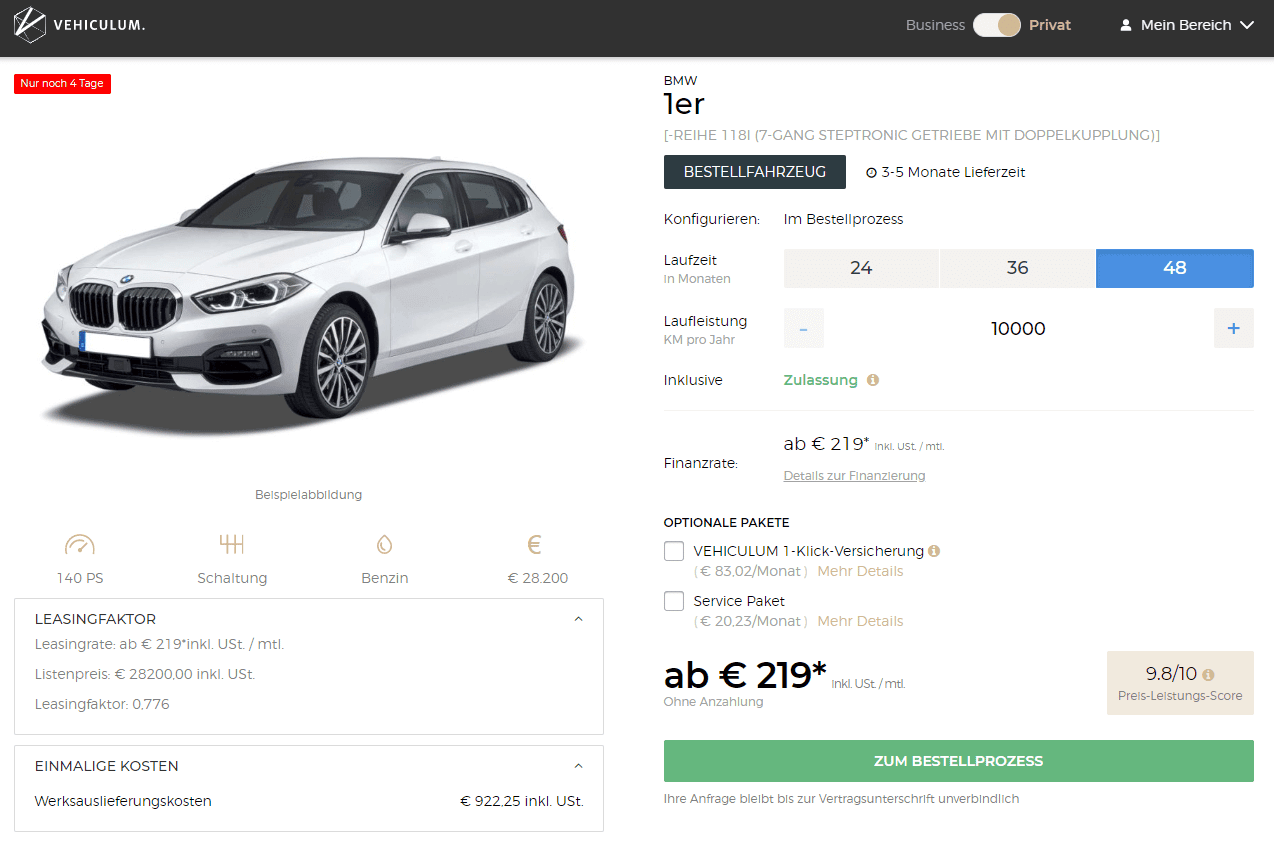1274x847 pixels.
Task: Click the 3-5 Monate Lieferzeit text
Action: tap(953, 172)
